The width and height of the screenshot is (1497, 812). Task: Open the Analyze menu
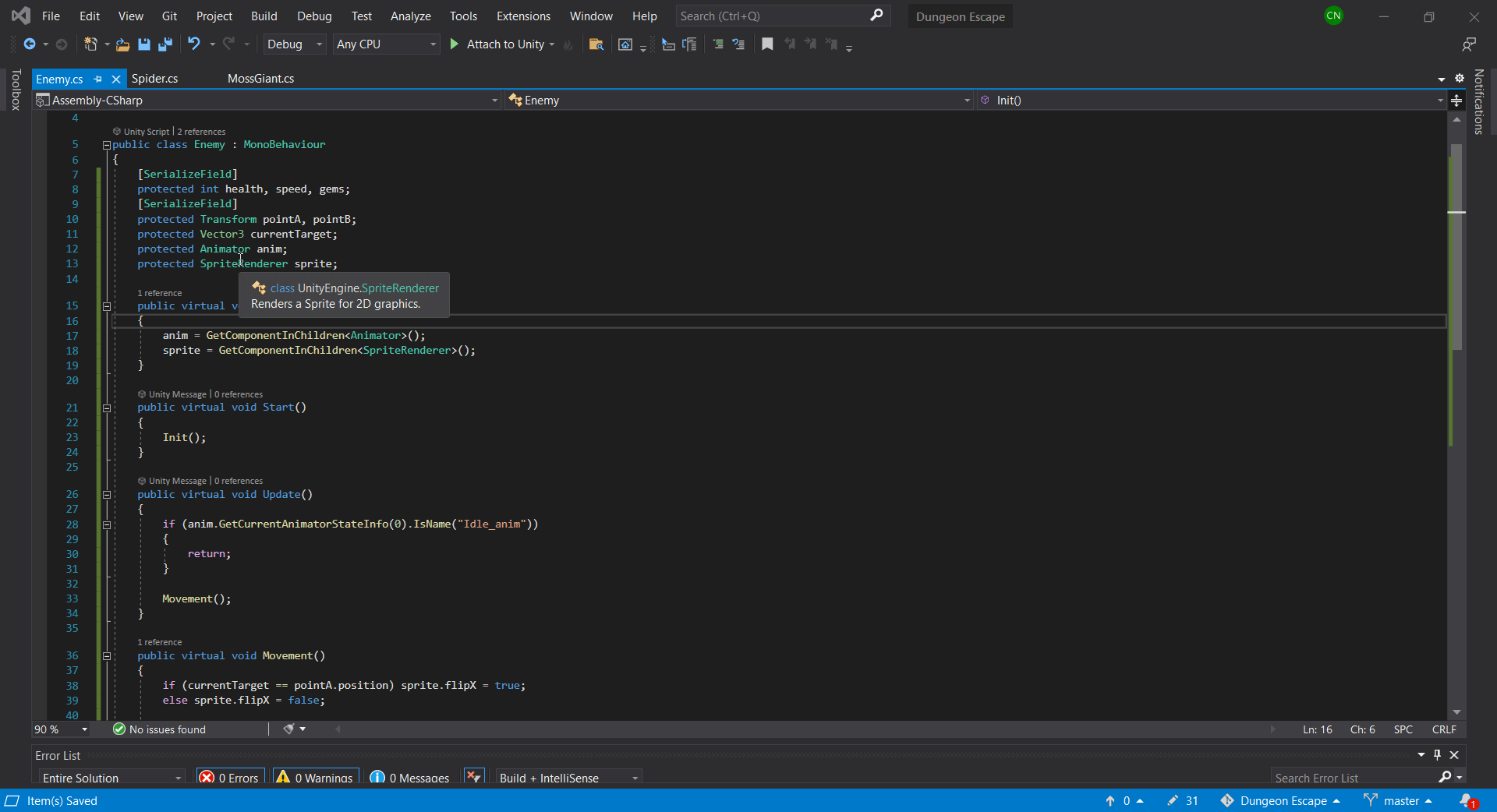(410, 16)
